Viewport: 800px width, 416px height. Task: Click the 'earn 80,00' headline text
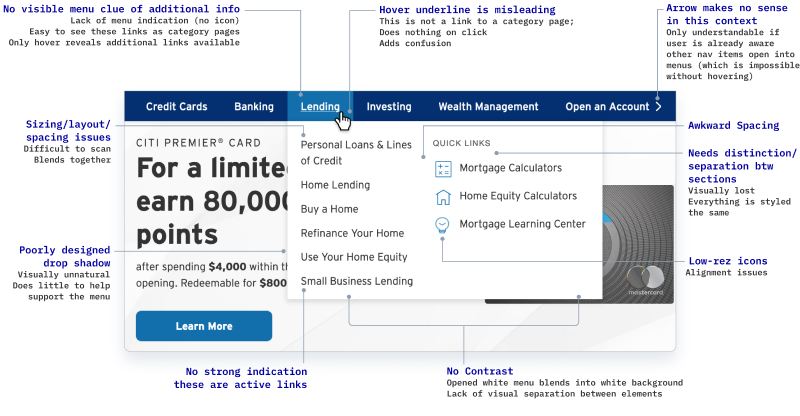point(212,201)
